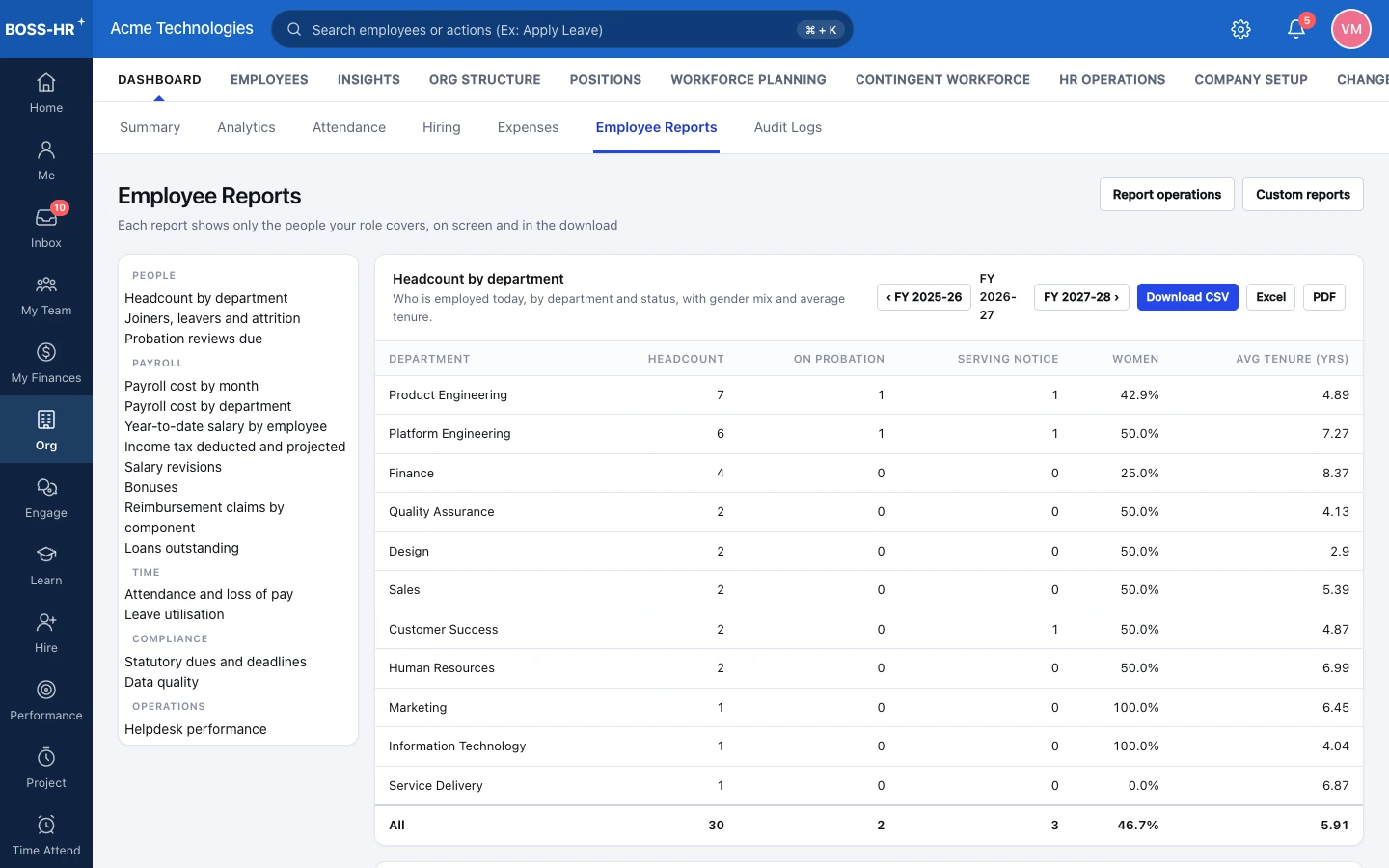Image resolution: width=1389 pixels, height=868 pixels.
Task: Open the Me profile section
Action: pos(46,160)
